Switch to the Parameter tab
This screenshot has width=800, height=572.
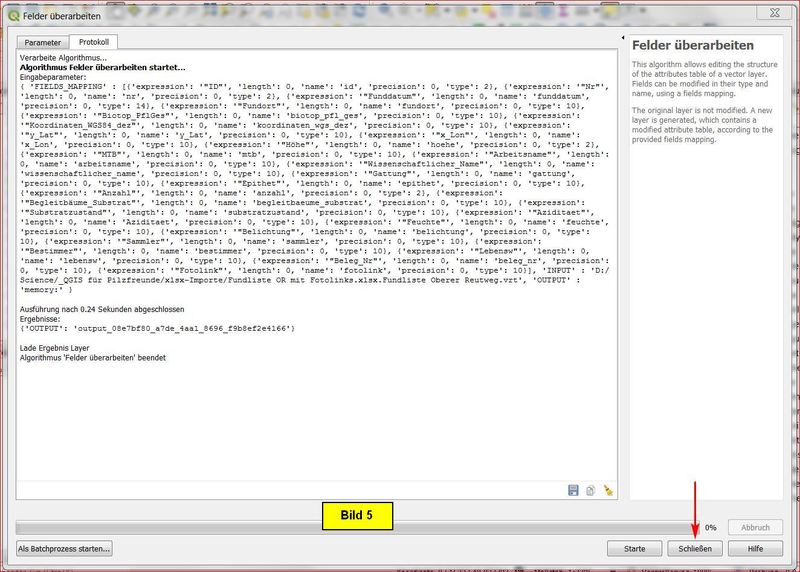(42, 43)
